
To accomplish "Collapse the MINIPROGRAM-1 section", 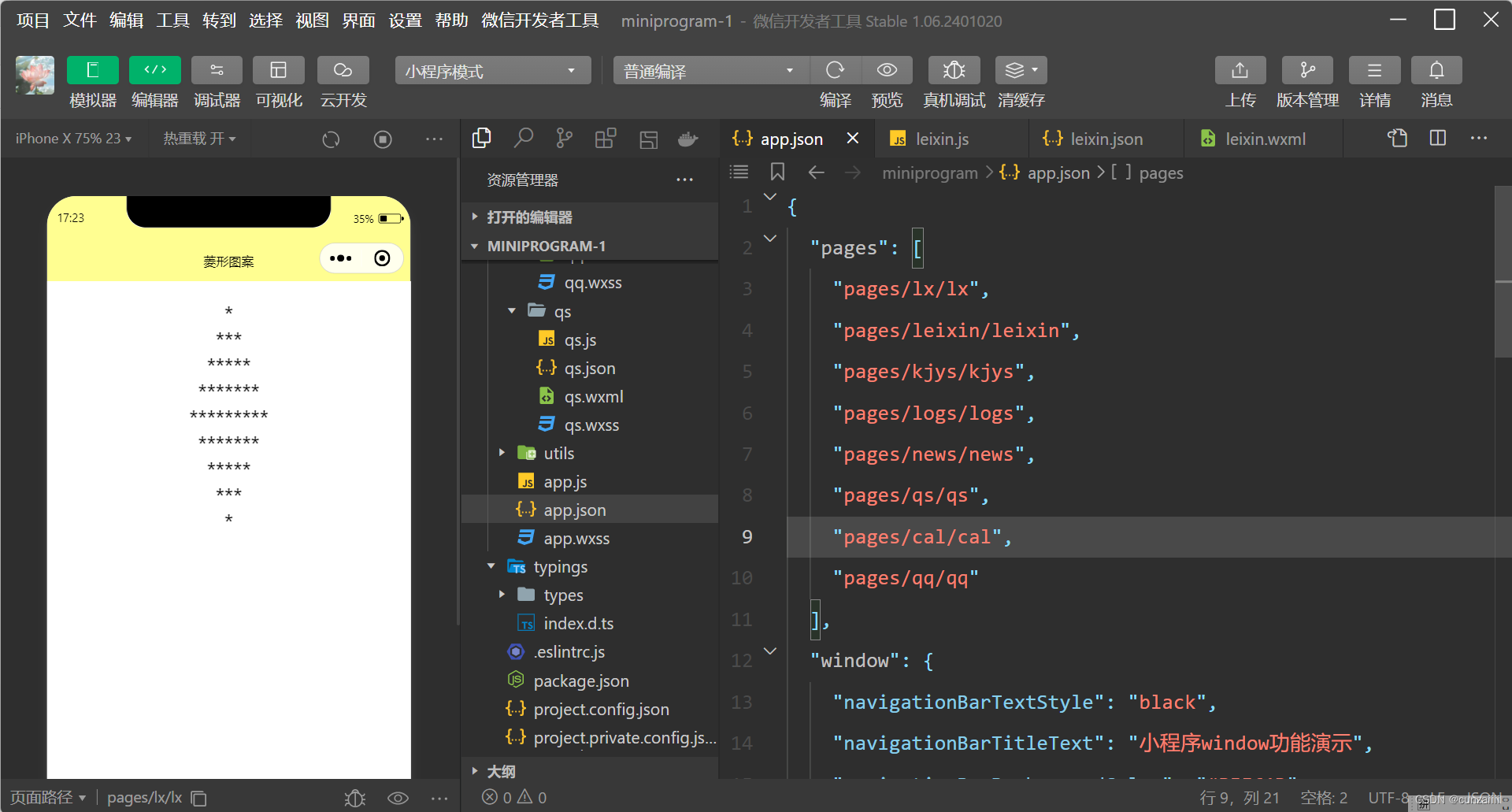I will [x=589, y=246].
